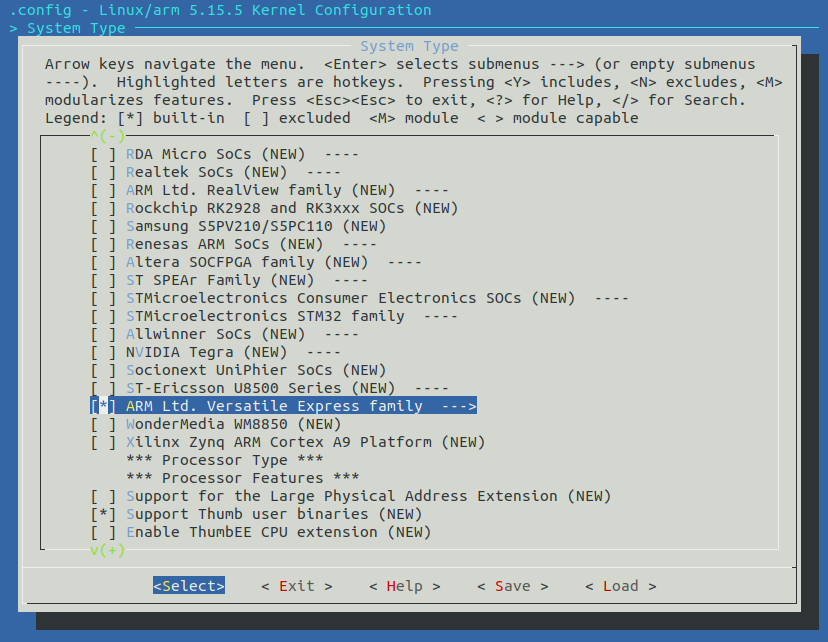Click the scroll-up indicator ^(-)
This screenshot has width=828, height=642.
[x=108, y=136]
